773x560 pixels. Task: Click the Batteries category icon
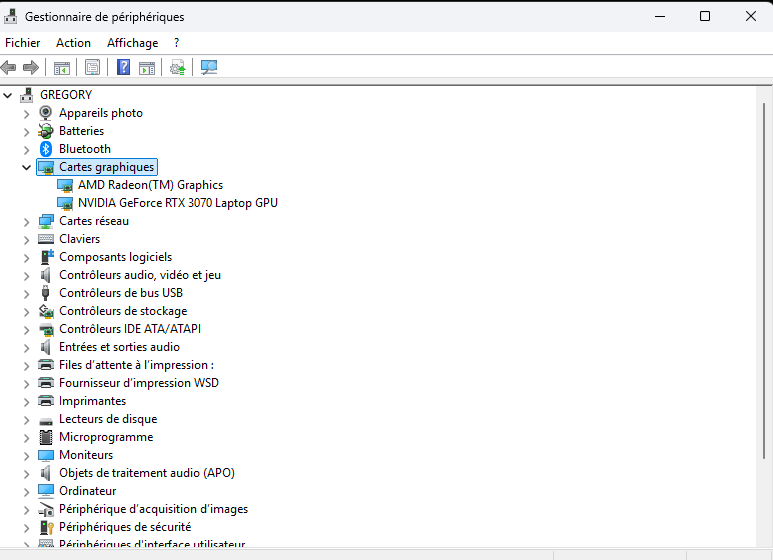coord(46,131)
